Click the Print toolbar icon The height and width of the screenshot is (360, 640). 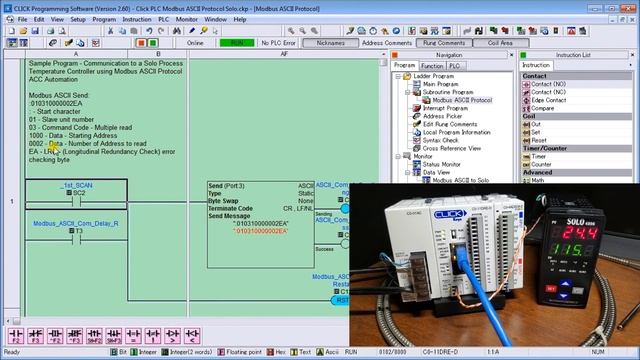click(x=51, y=31)
